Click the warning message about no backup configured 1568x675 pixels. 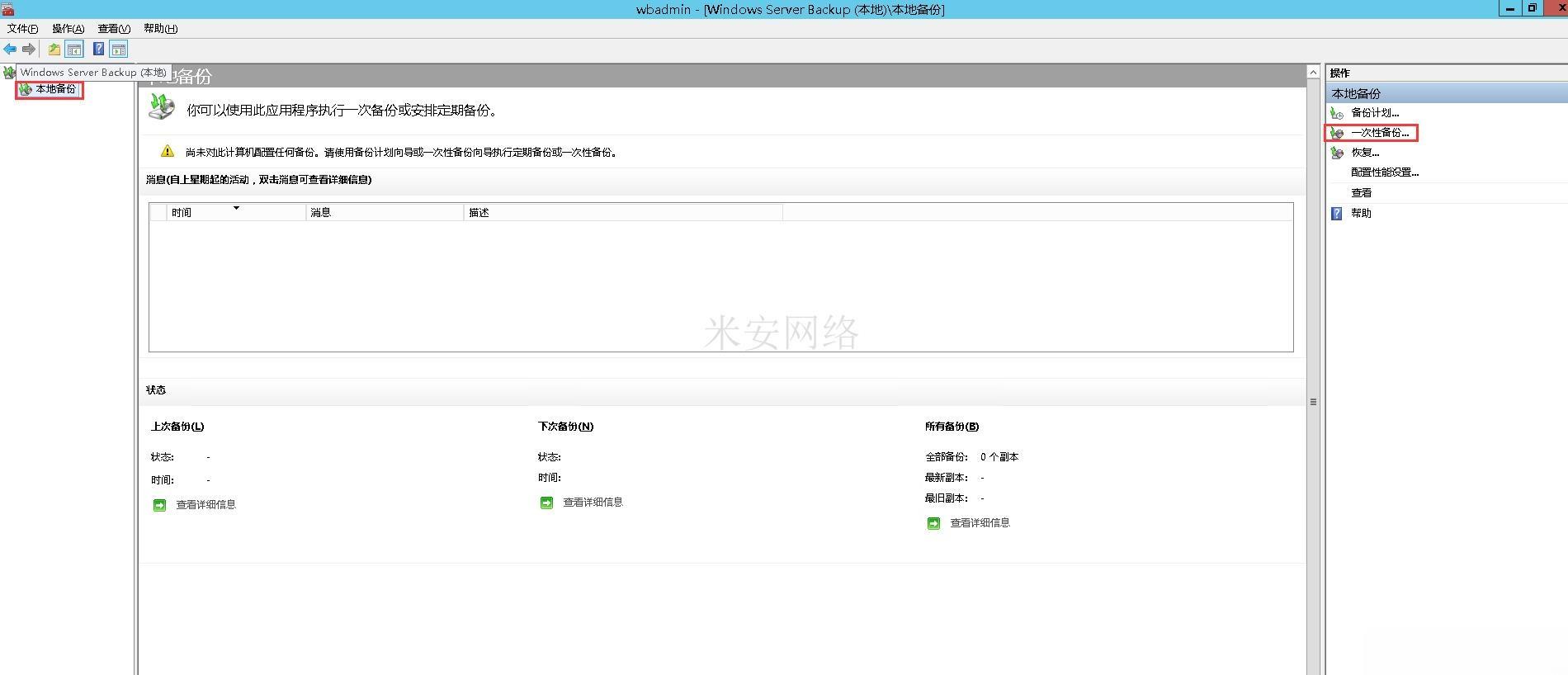(401, 153)
